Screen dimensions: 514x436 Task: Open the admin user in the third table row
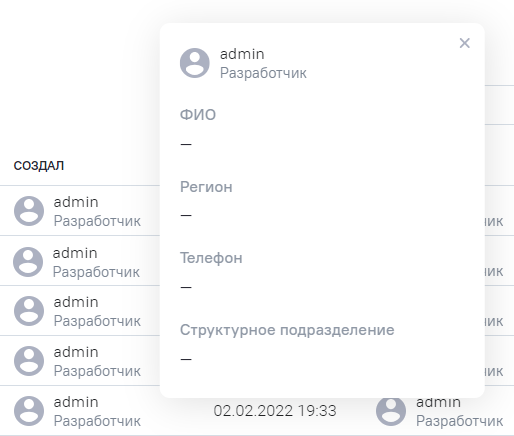pyautogui.click(x=76, y=302)
